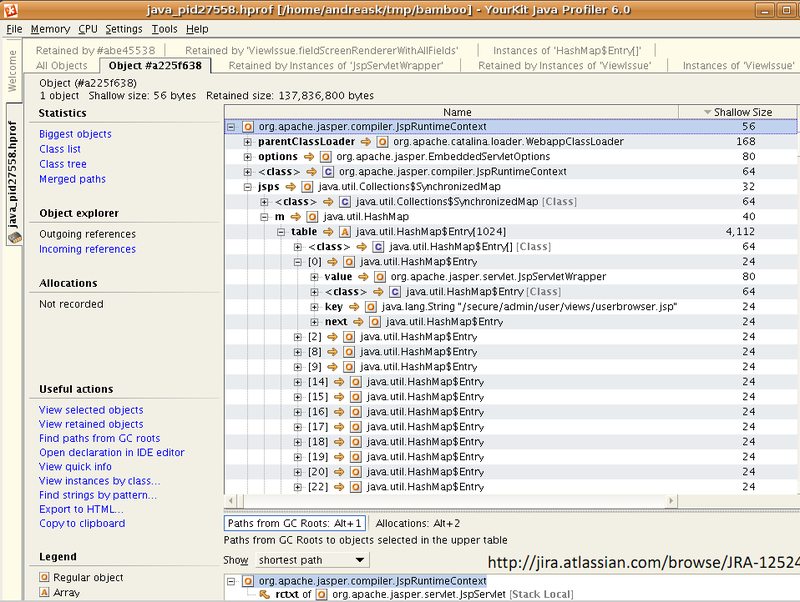
Task: Click View retained objects link
Action: (91, 424)
